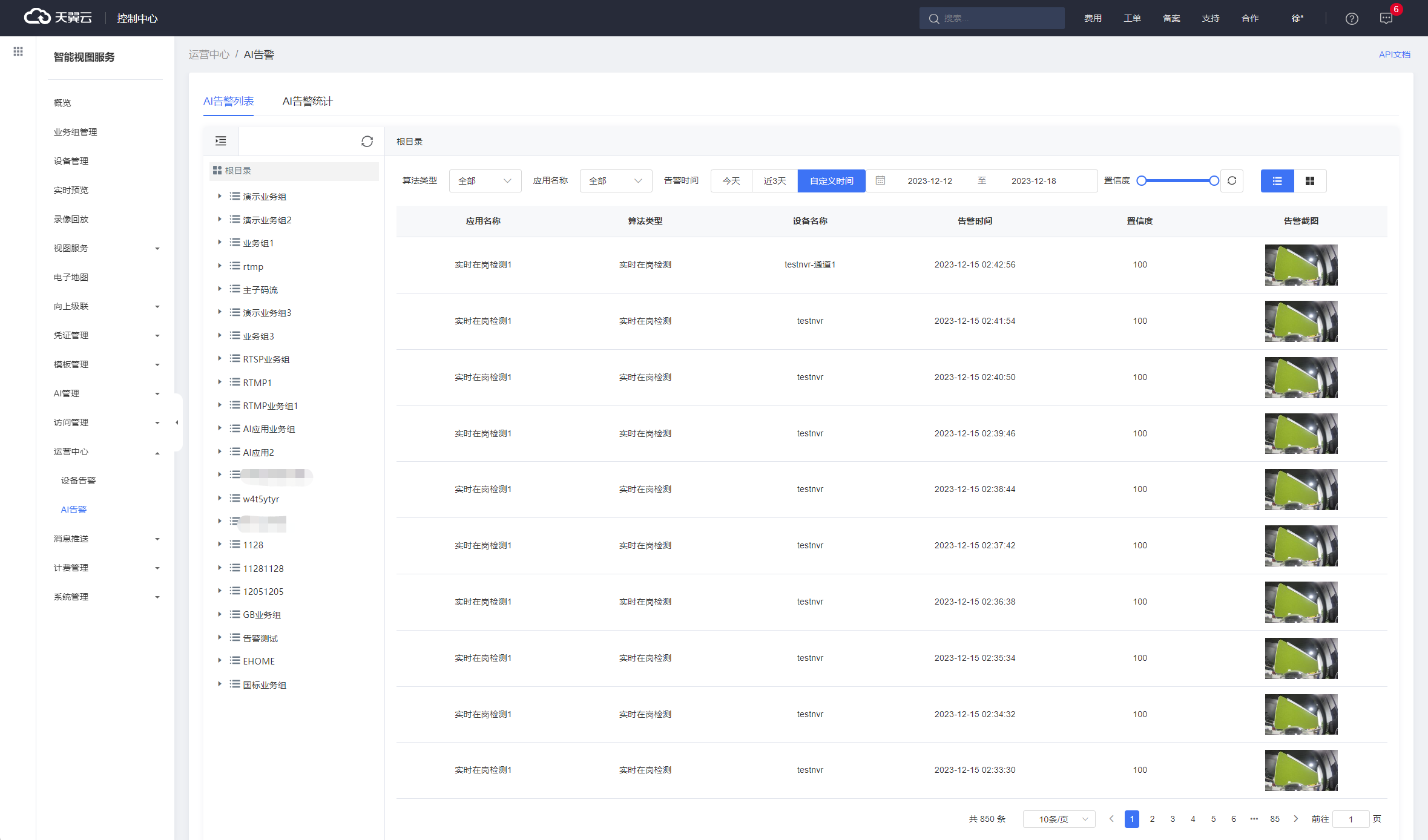Go to page 2 of results
This screenshot has width=1428, height=840.
(1152, 819)
